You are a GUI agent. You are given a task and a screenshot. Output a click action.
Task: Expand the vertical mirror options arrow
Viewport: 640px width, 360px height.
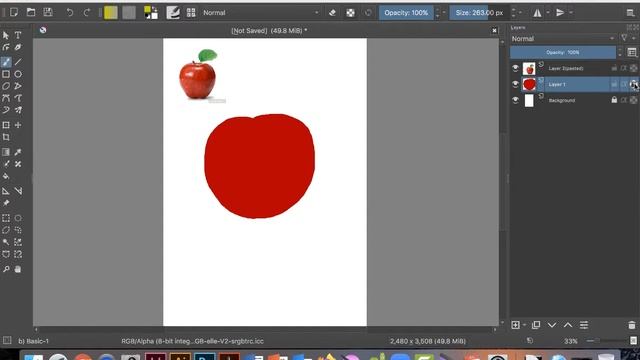(x=571, y=13)
